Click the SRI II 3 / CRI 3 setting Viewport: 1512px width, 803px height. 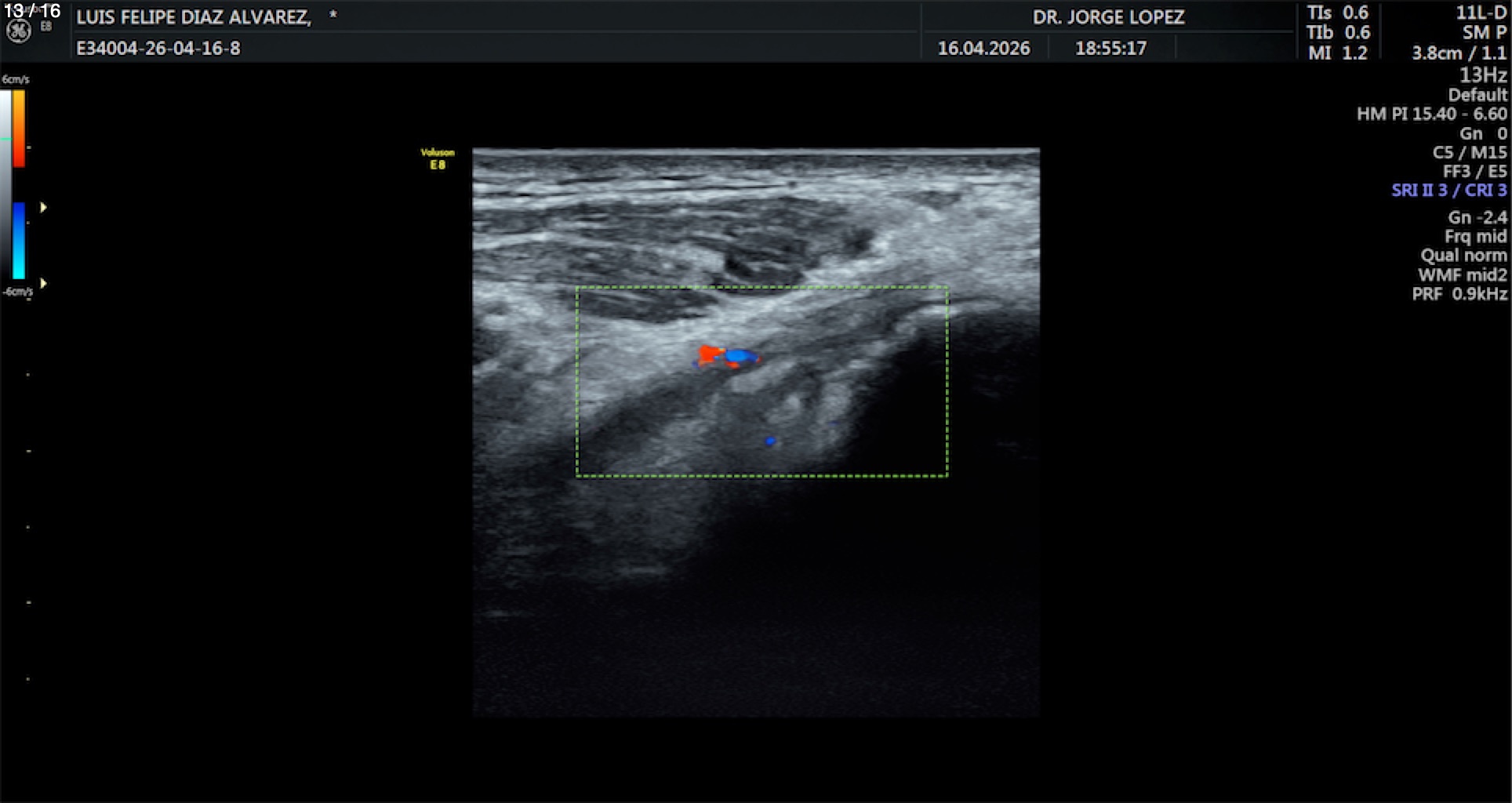[1448, 191]
